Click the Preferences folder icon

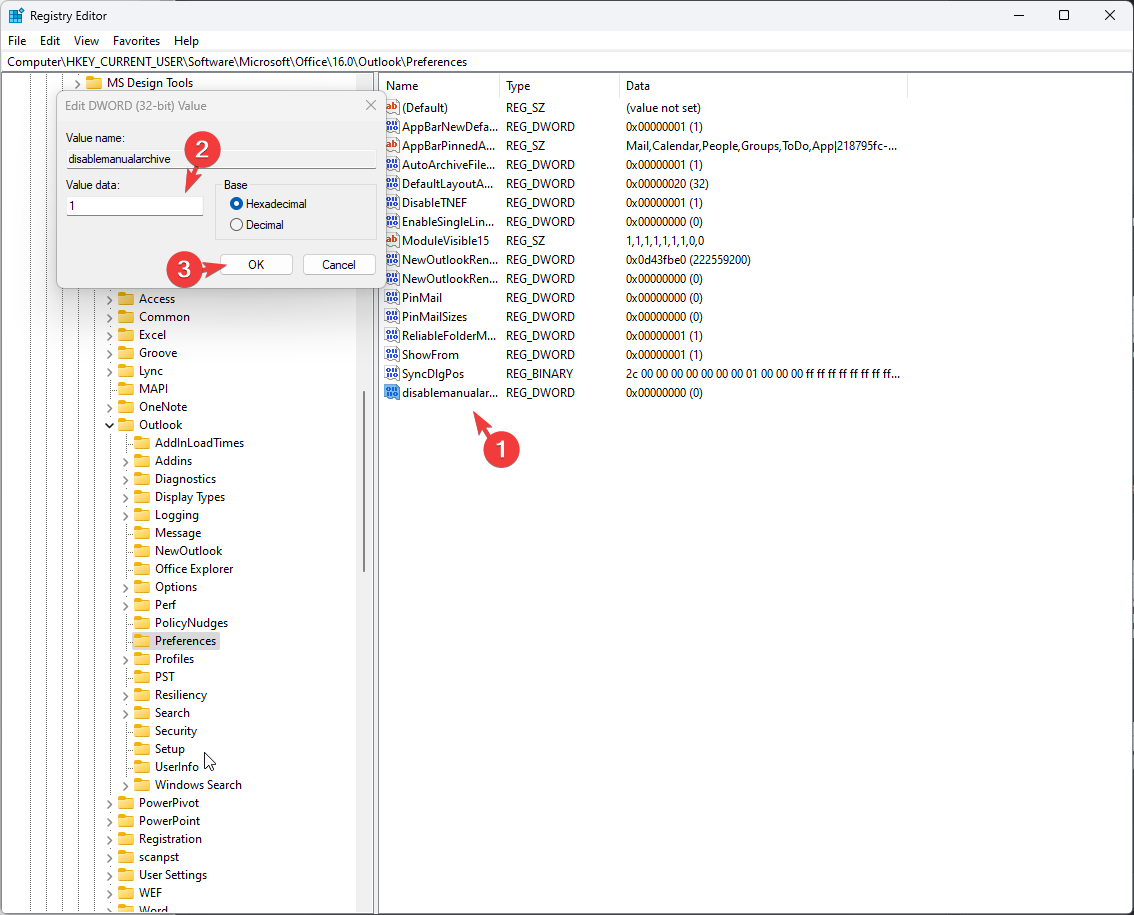pyautogui.click(x=142, y=641)
